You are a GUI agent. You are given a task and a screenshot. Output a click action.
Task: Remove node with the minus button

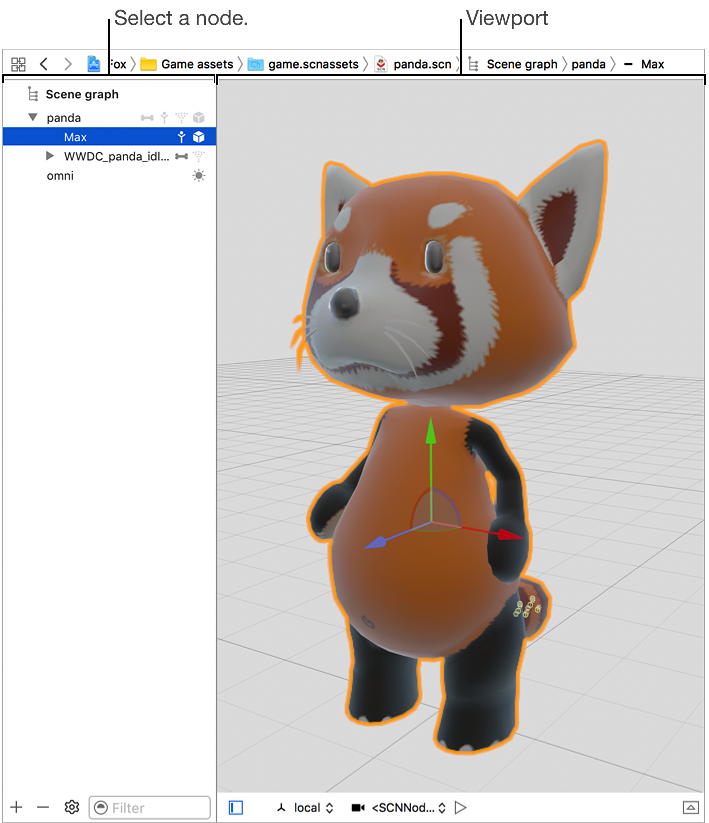pyautogui.click(x=43, y=807)
